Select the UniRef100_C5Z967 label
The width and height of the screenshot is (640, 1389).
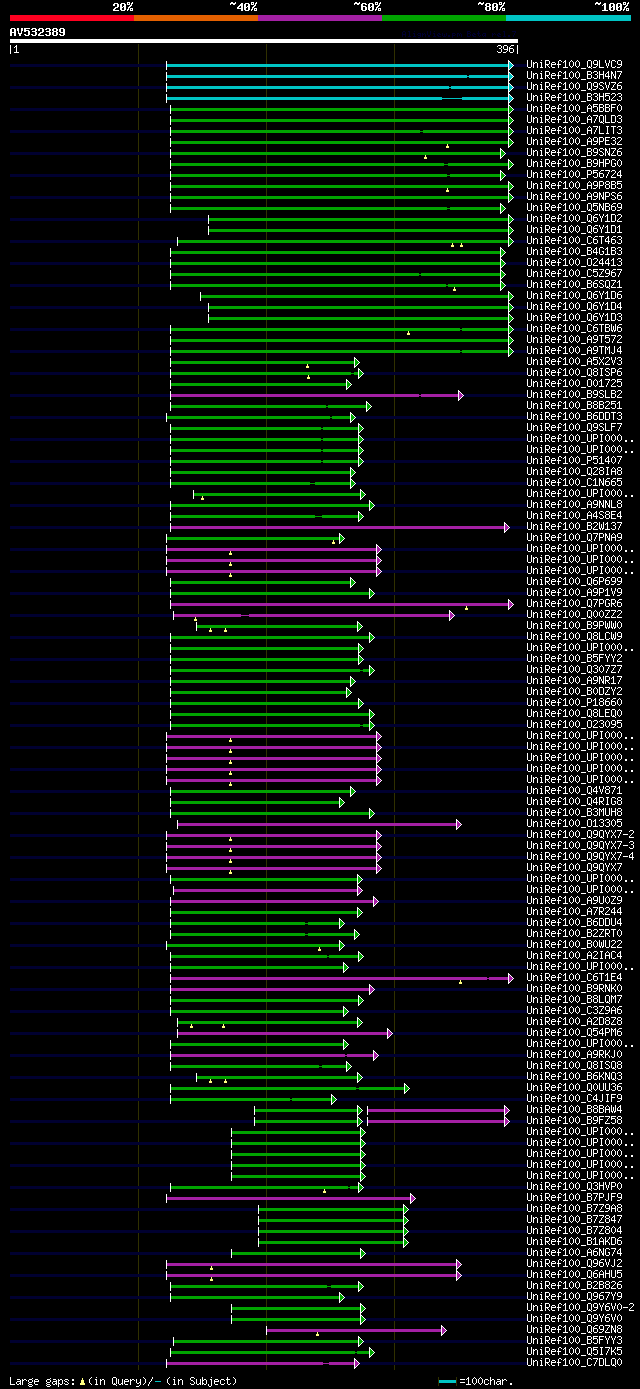[x=574, y=273]
